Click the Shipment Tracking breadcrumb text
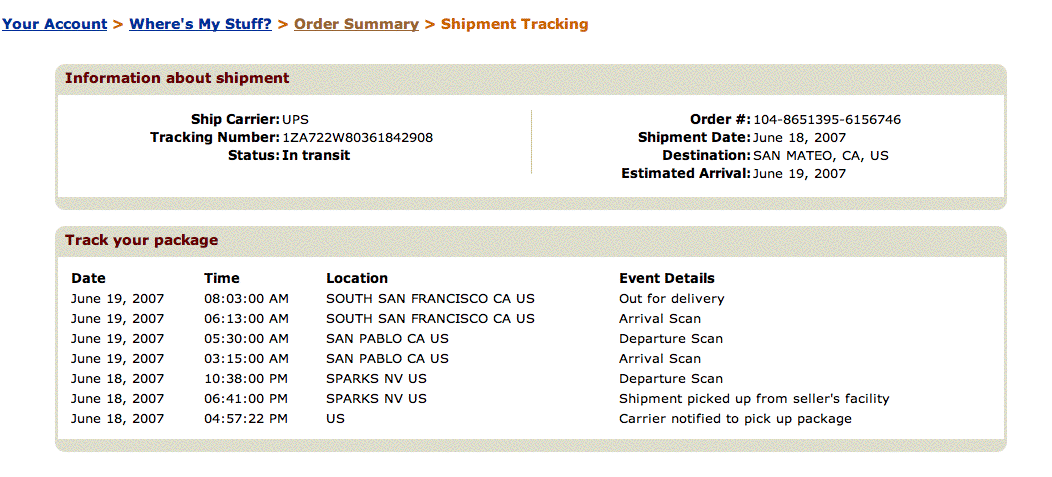1052x477 pixels. (x=514, y=24)
